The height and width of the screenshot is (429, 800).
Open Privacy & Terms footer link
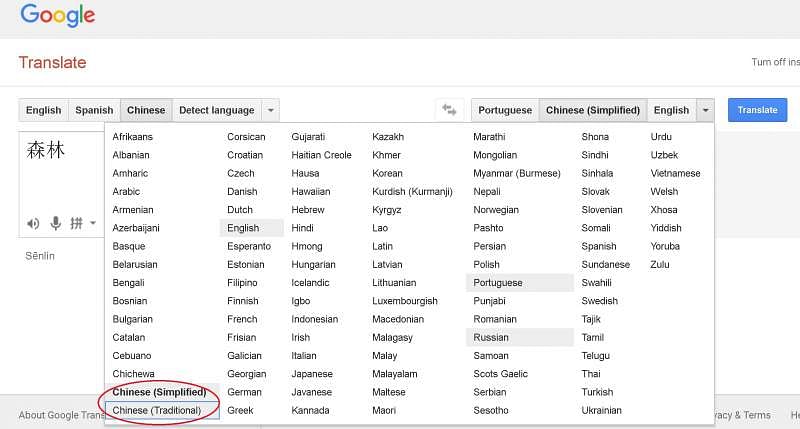[742, 415]
